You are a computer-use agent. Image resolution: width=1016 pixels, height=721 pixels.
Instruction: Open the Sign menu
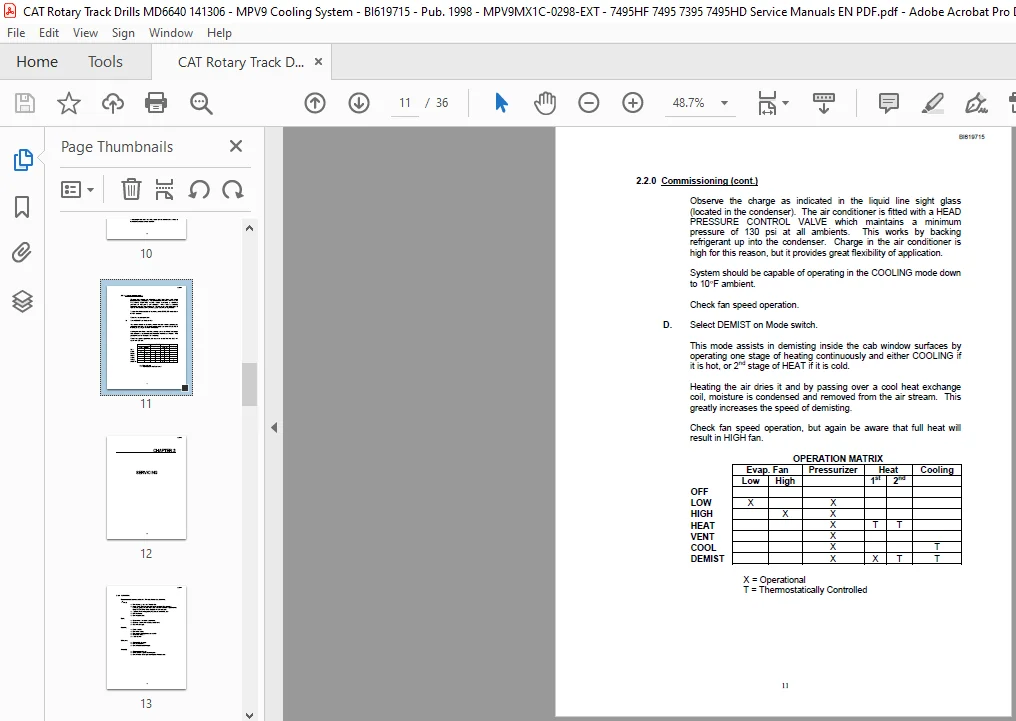[x=123, y=32]
